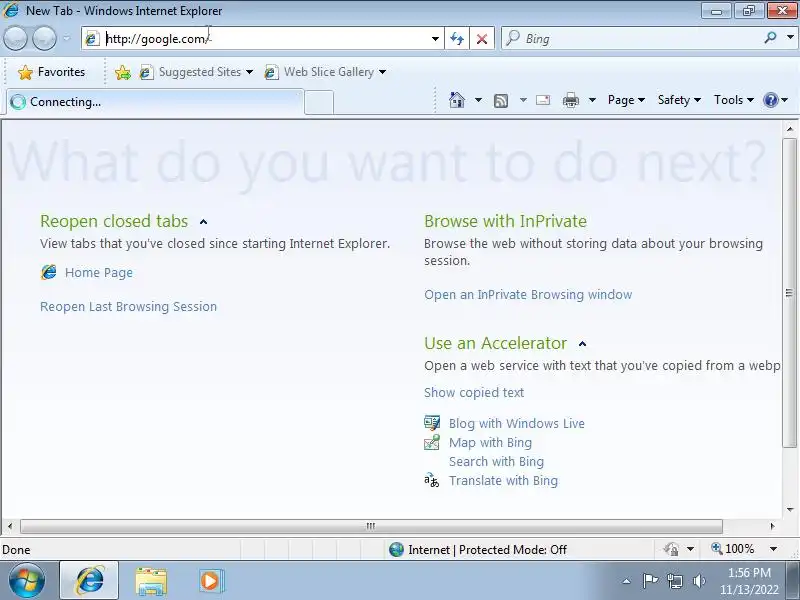Image resolution: width=800 pixels, height=600 pixels.
Task: Click the Show copied text link
Action: [474, 392]
